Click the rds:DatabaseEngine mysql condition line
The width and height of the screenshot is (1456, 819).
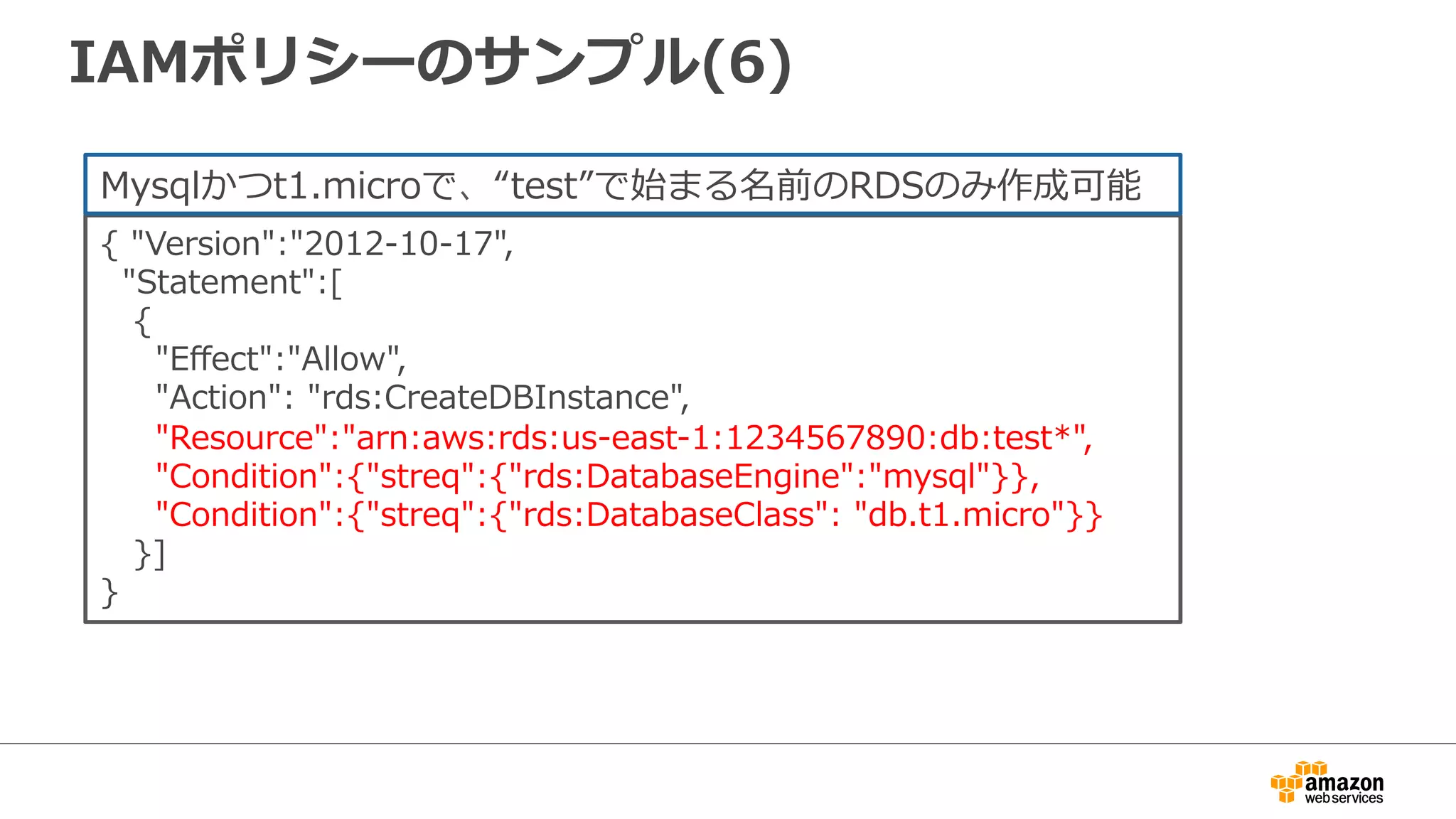[x=597, y=476]
